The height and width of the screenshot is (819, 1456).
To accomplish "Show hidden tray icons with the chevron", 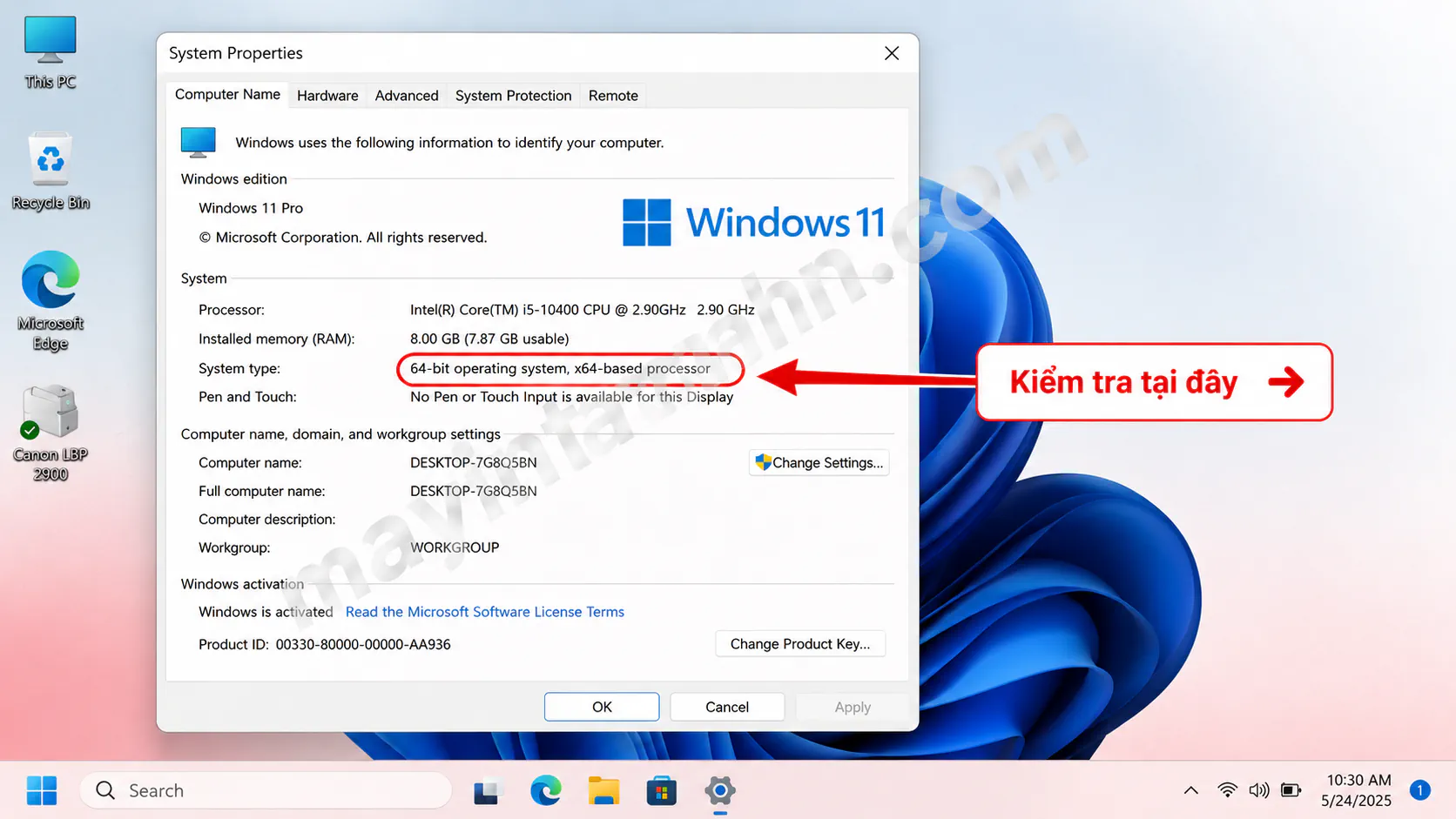I will [1190, 790].
